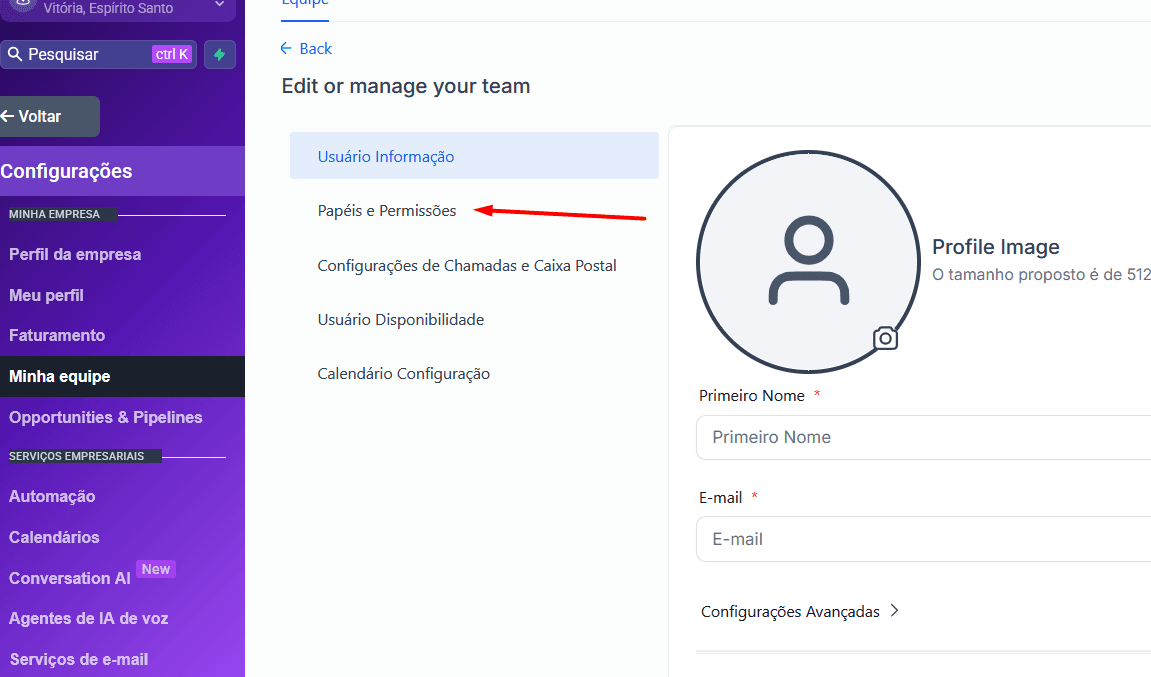Viewport: 1151px width, 677px height.
Task: Open Calendário Configuração section
Action: pyautogui.click(x=404, y=374)
